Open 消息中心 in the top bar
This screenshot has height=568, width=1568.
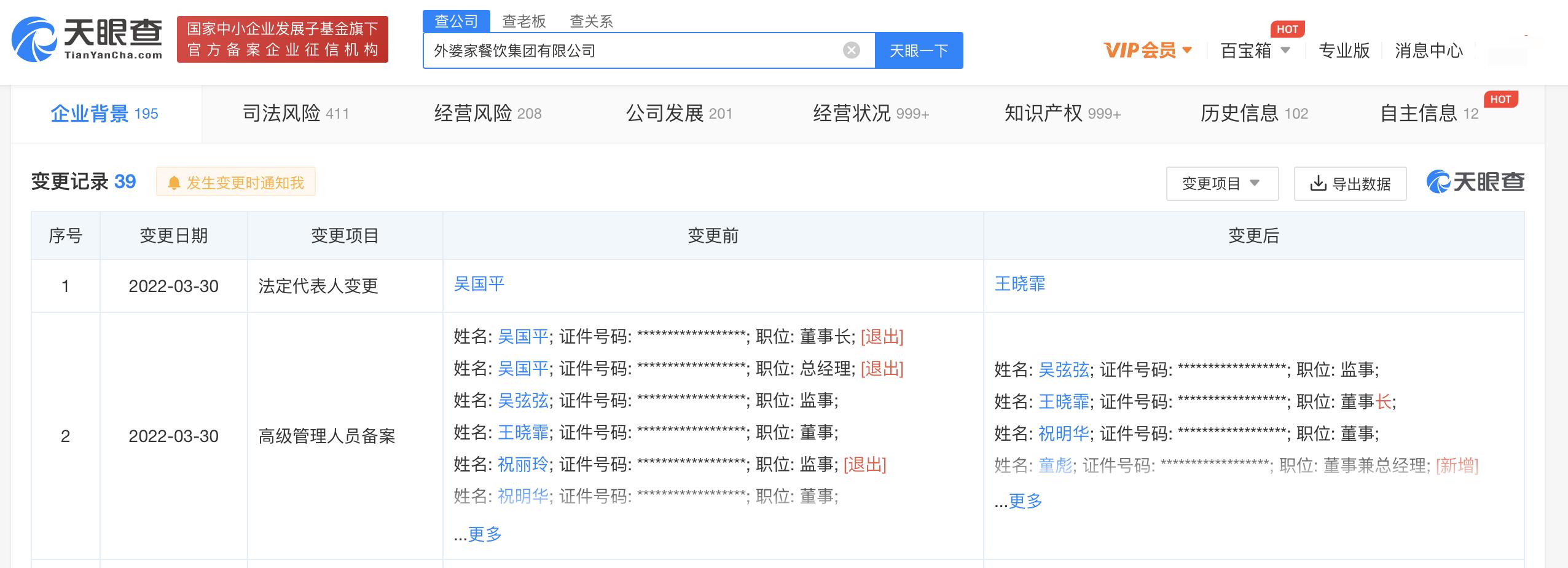1429,50
